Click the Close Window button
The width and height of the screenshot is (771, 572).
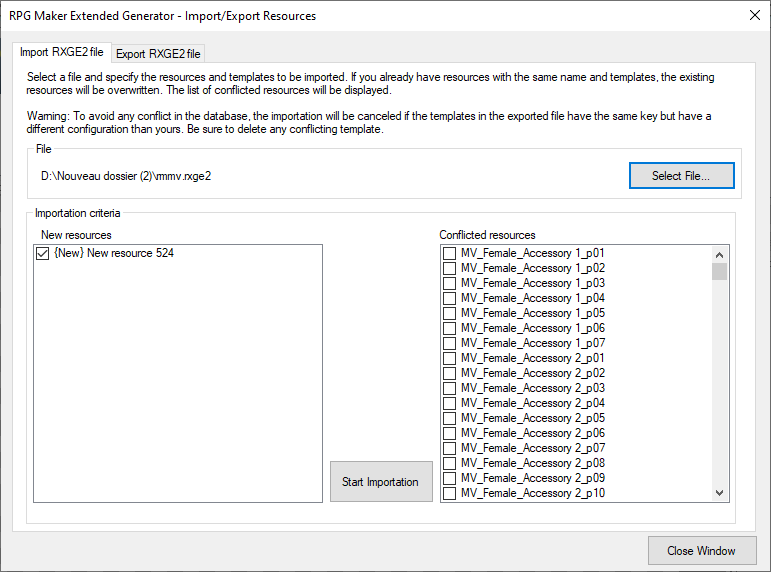click(x=702, y=550)
